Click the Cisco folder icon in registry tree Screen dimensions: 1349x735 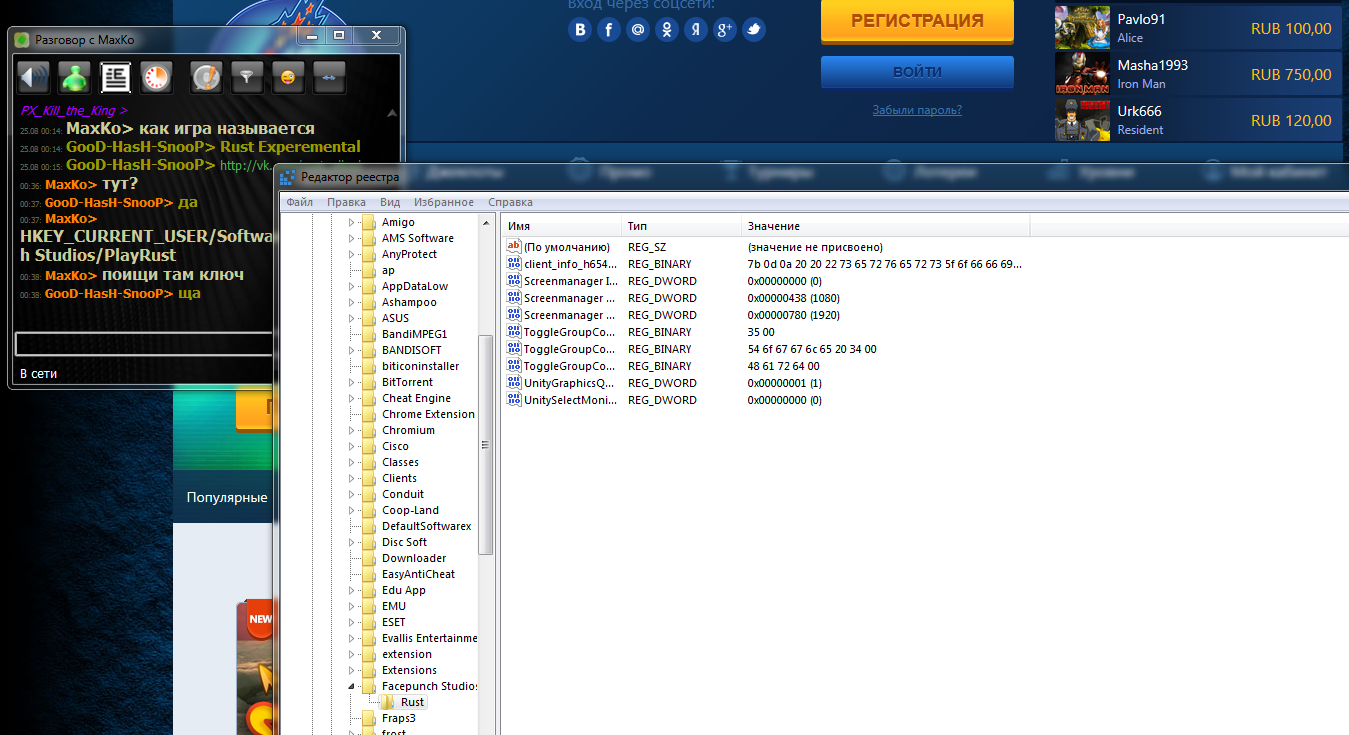(x=369, y=446)
